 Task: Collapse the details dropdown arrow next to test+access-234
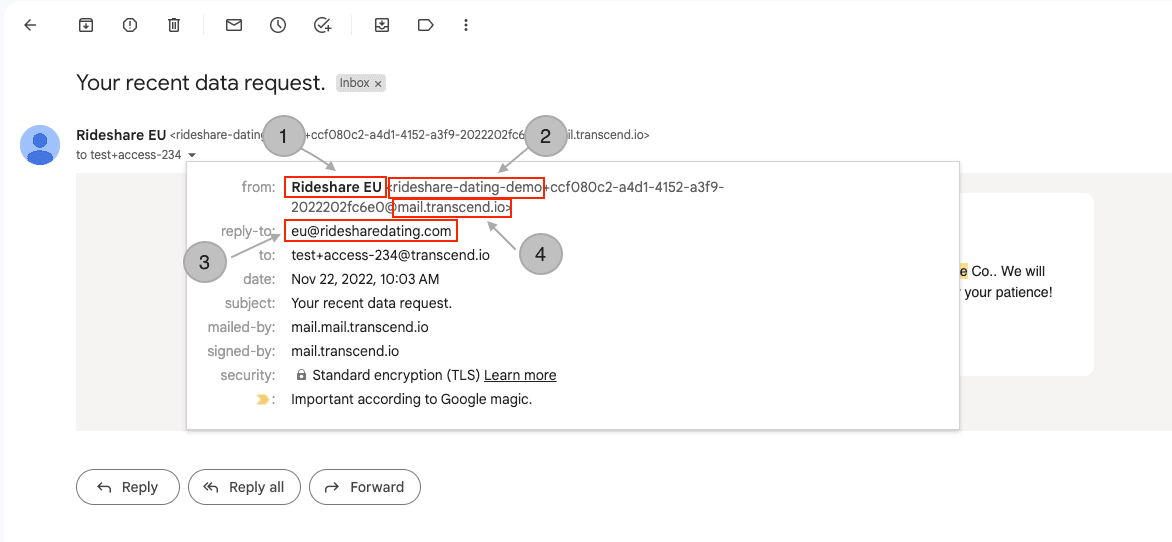click(x=192, y=155)
